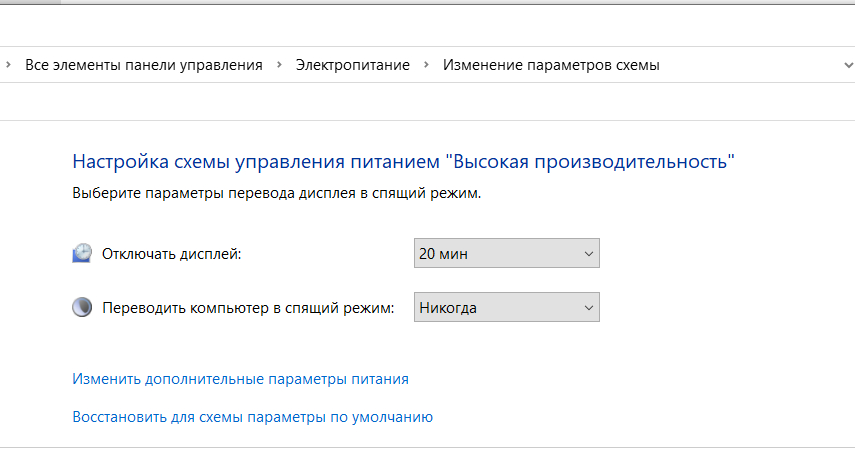This screenshot has height=451, width=855.
Task: Open the address bar history dropdown arrow
Action: point(848,65)
